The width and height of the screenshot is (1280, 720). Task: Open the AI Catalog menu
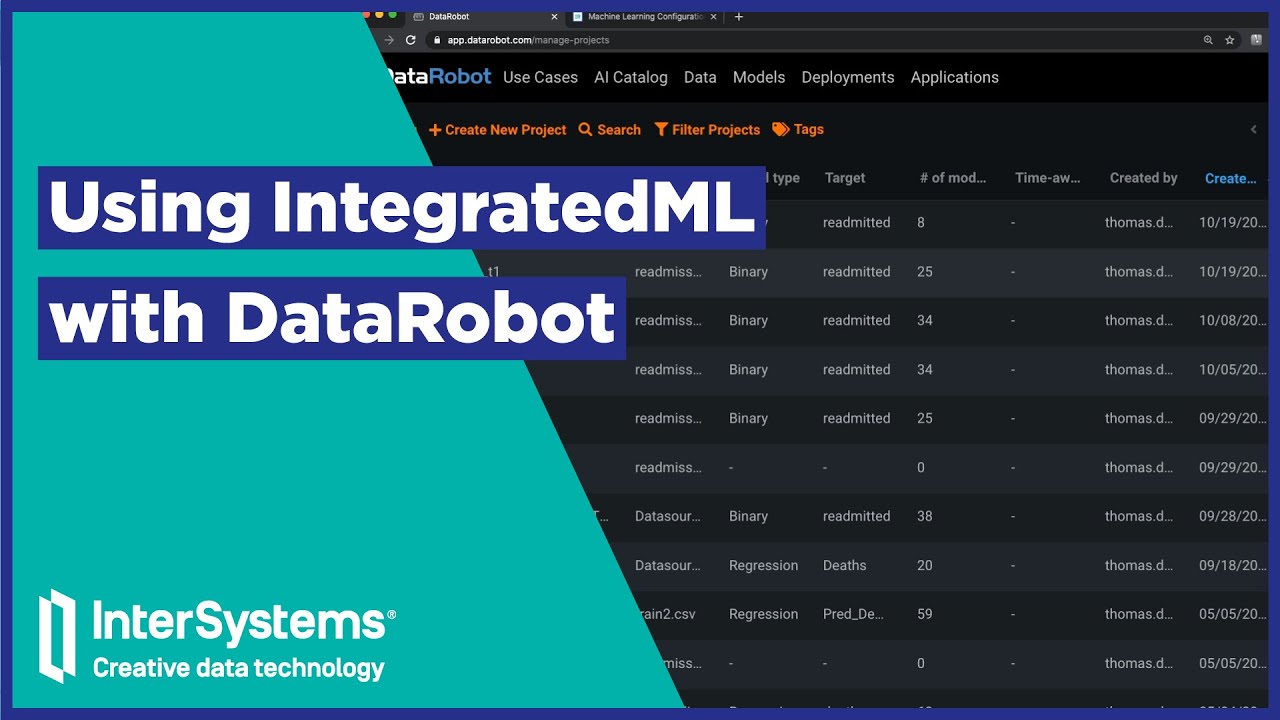point(631,77)
